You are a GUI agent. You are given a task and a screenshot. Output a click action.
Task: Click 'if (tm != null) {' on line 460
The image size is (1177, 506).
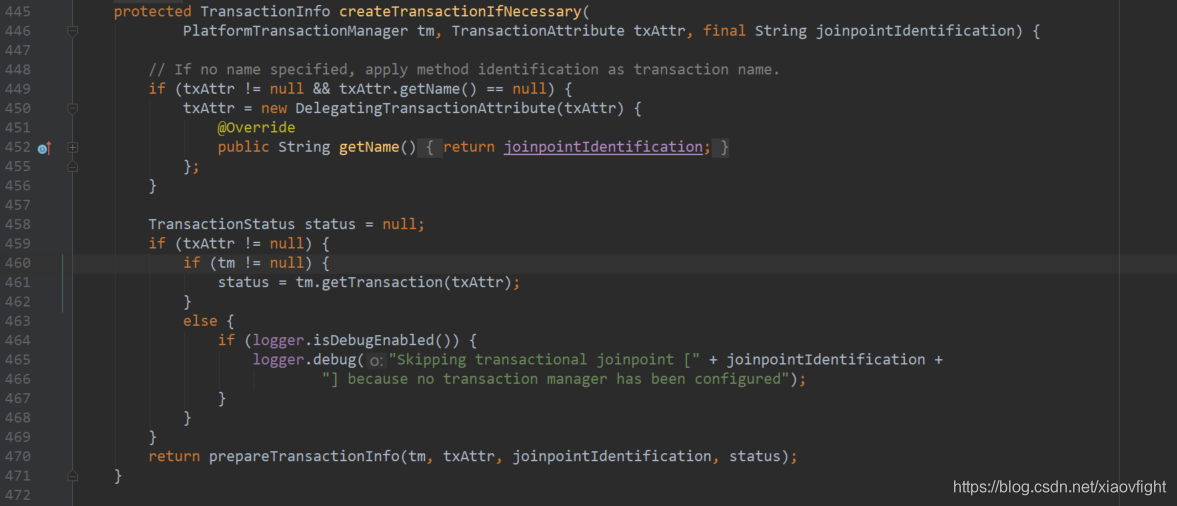tap(256, 264)
